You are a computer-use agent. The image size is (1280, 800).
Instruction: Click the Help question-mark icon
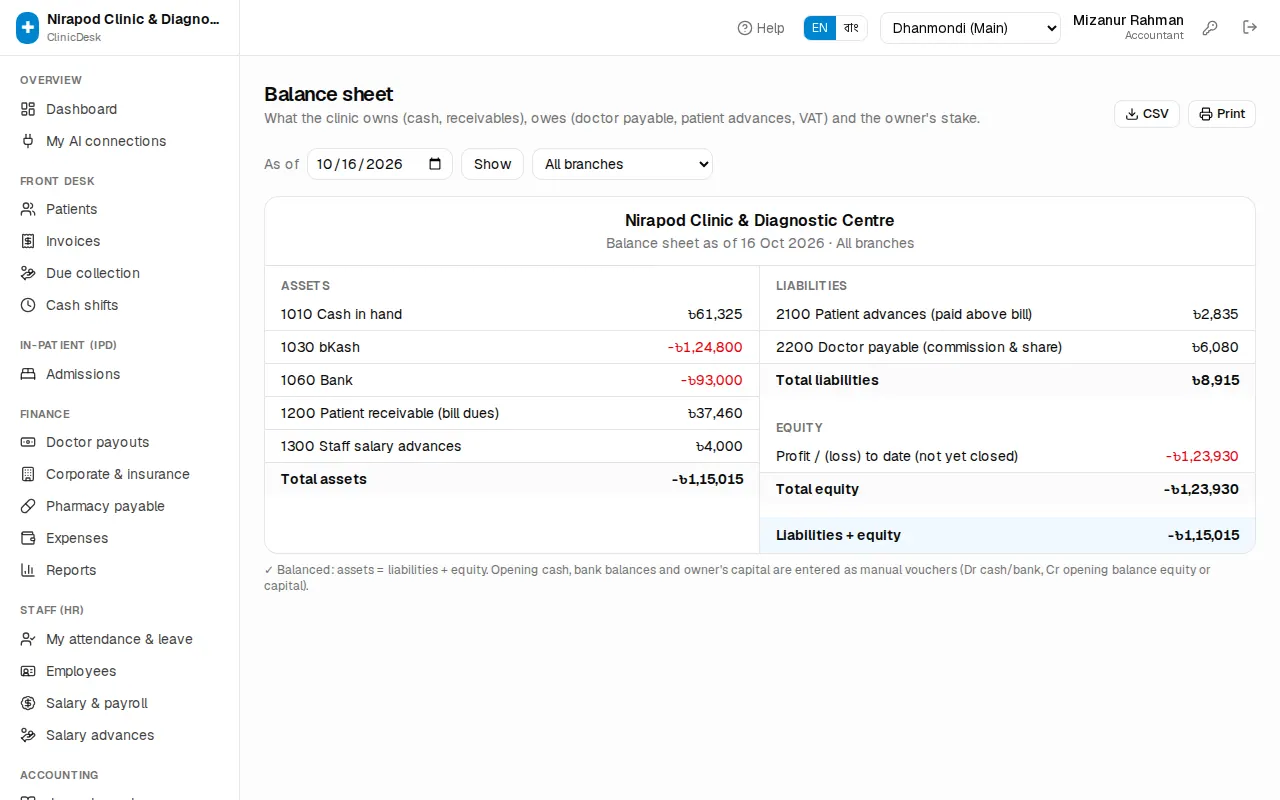pos(744,28)
